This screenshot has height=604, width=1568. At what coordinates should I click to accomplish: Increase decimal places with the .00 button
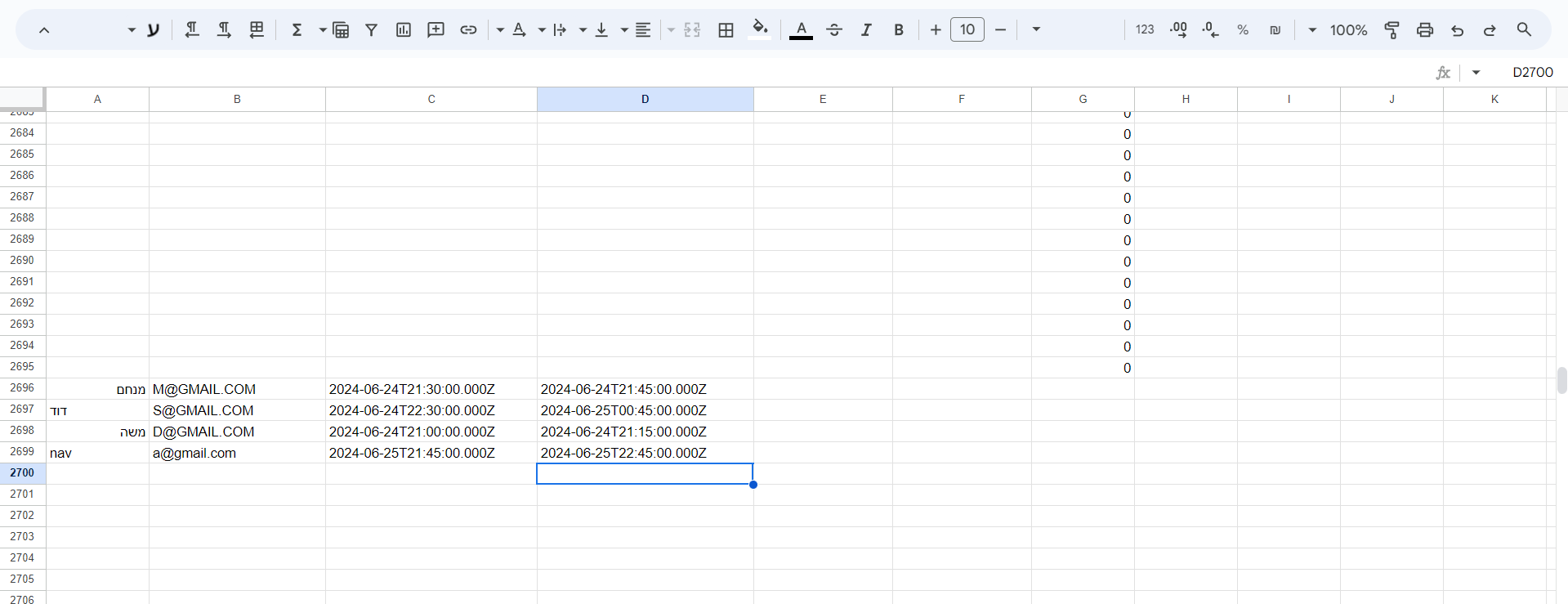pyautogui.click(x=1178, y=29)
